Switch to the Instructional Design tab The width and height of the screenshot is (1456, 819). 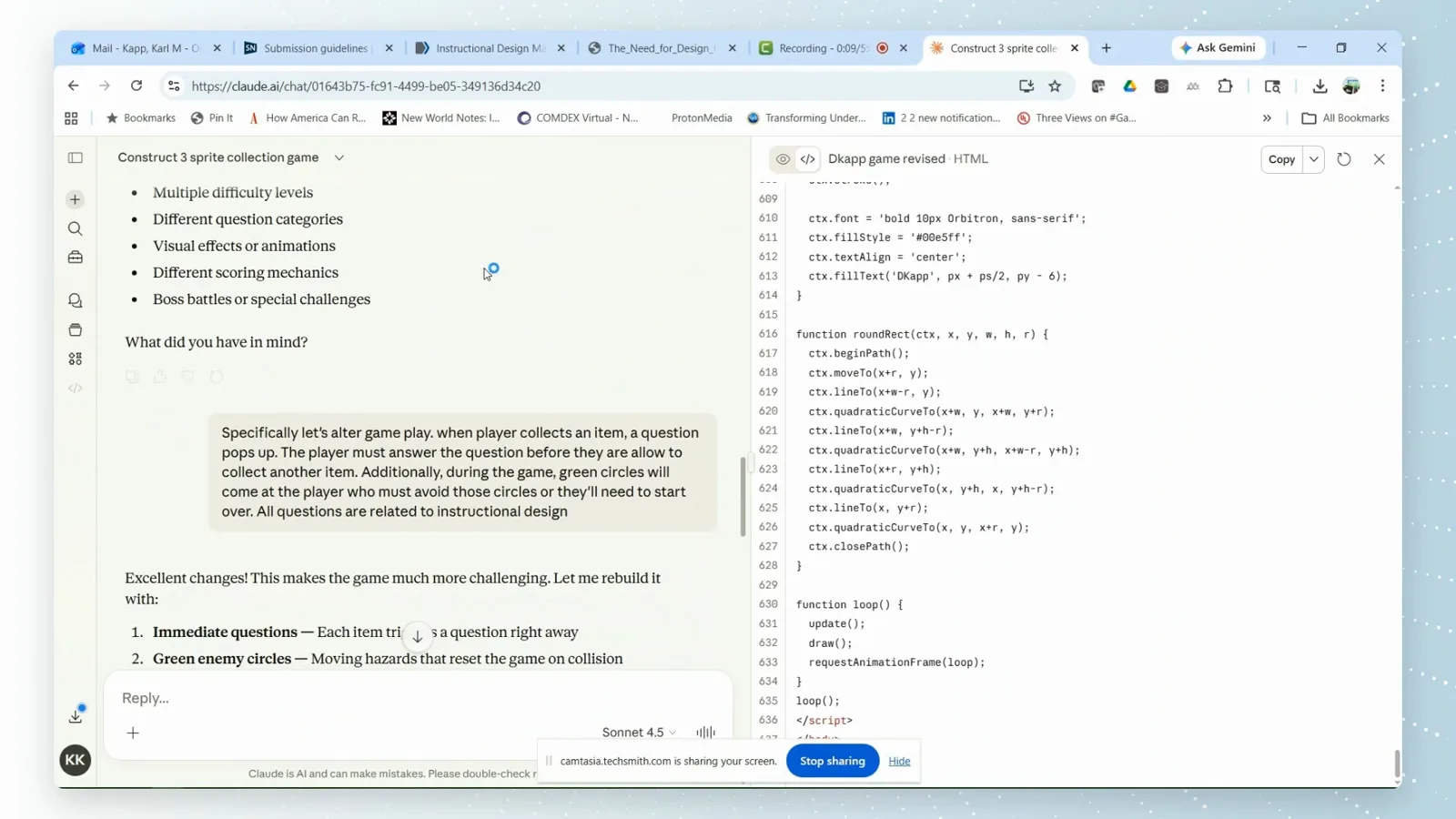[x=490, y=48]
